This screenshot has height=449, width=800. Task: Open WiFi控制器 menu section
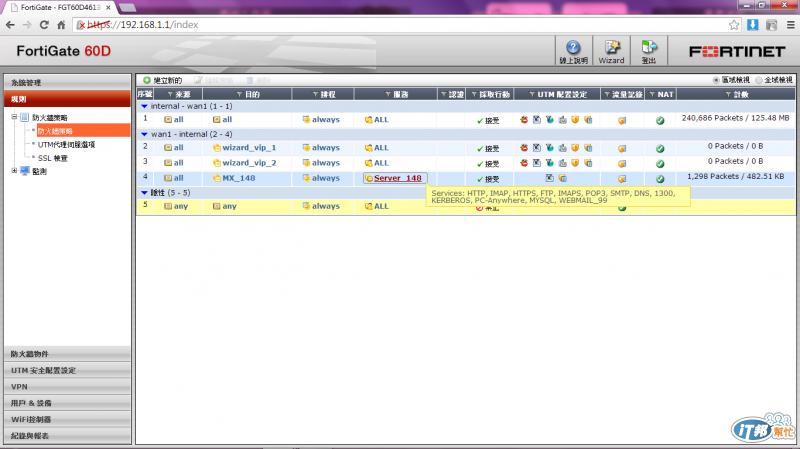coord(67,419)
